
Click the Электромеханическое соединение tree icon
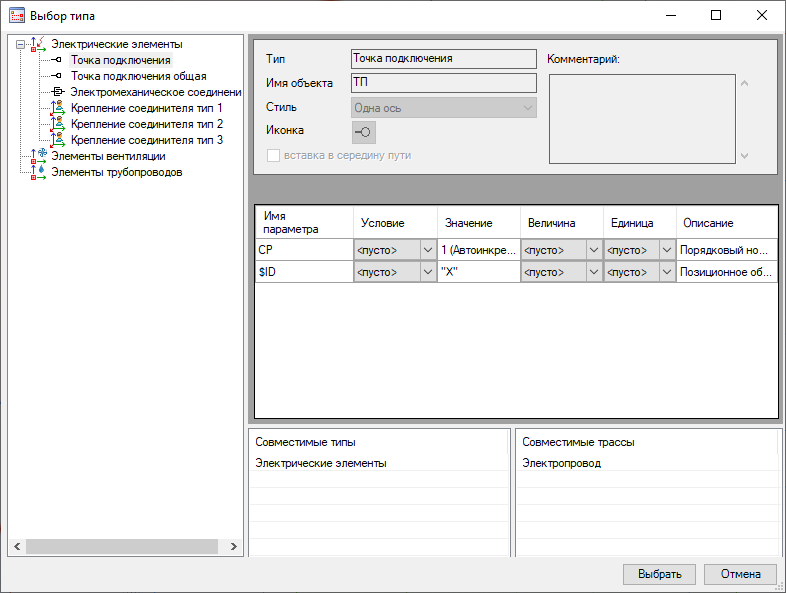click(58, 92)
